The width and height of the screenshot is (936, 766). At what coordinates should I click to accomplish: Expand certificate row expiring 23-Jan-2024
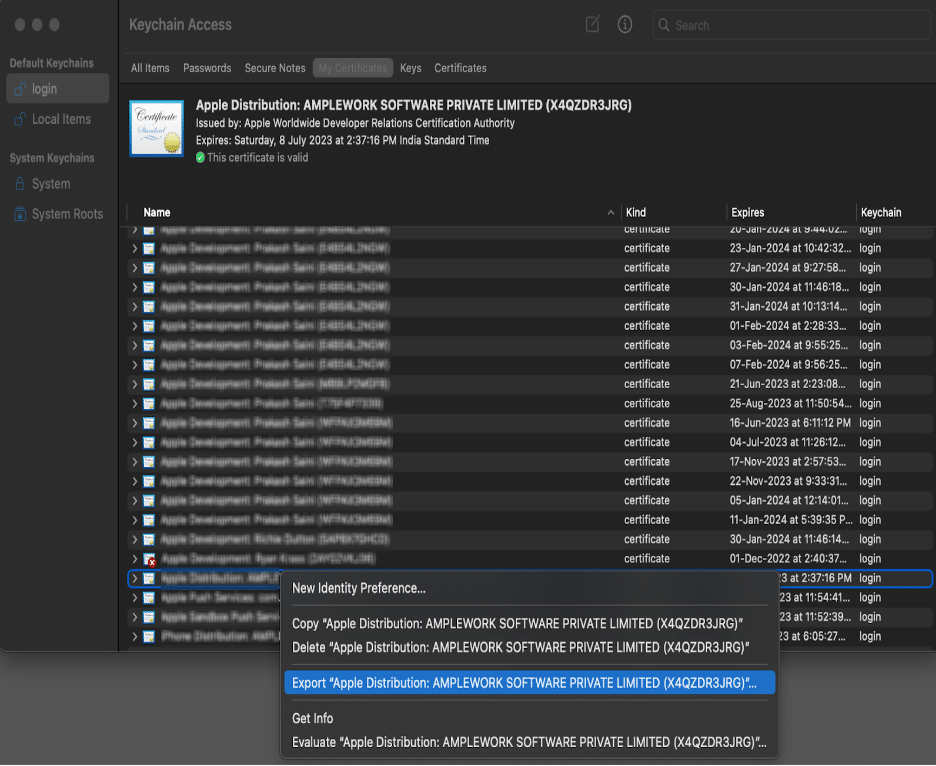click(x=134, y=248)
